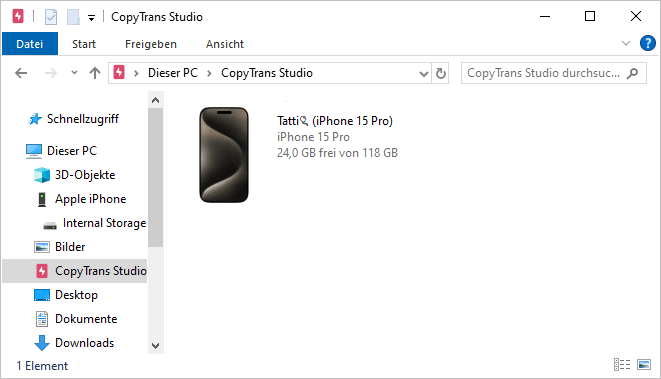Expand the chevron after Dieser PC

coord(209,73)
